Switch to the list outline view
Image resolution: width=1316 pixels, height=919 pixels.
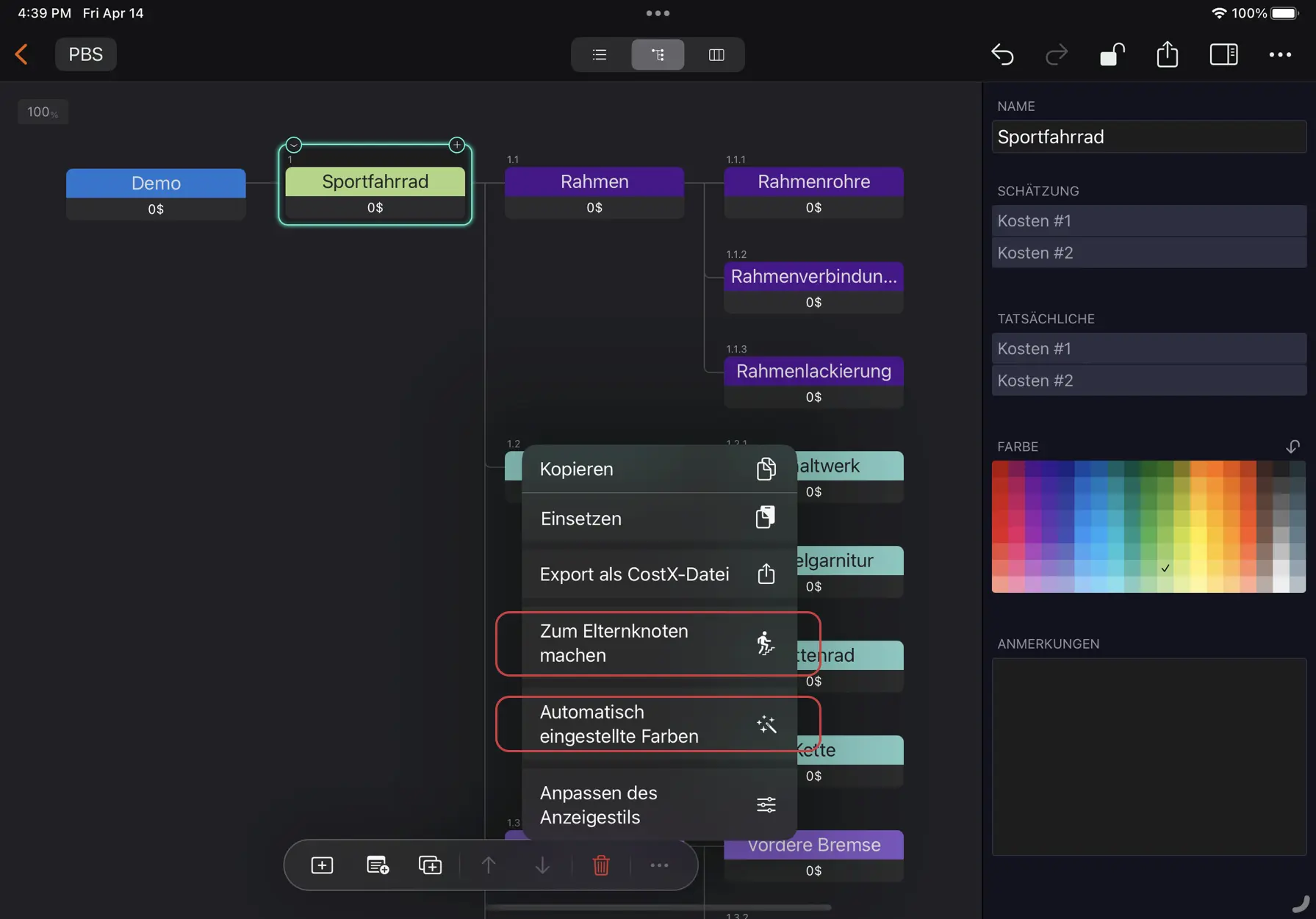[600, 54]
